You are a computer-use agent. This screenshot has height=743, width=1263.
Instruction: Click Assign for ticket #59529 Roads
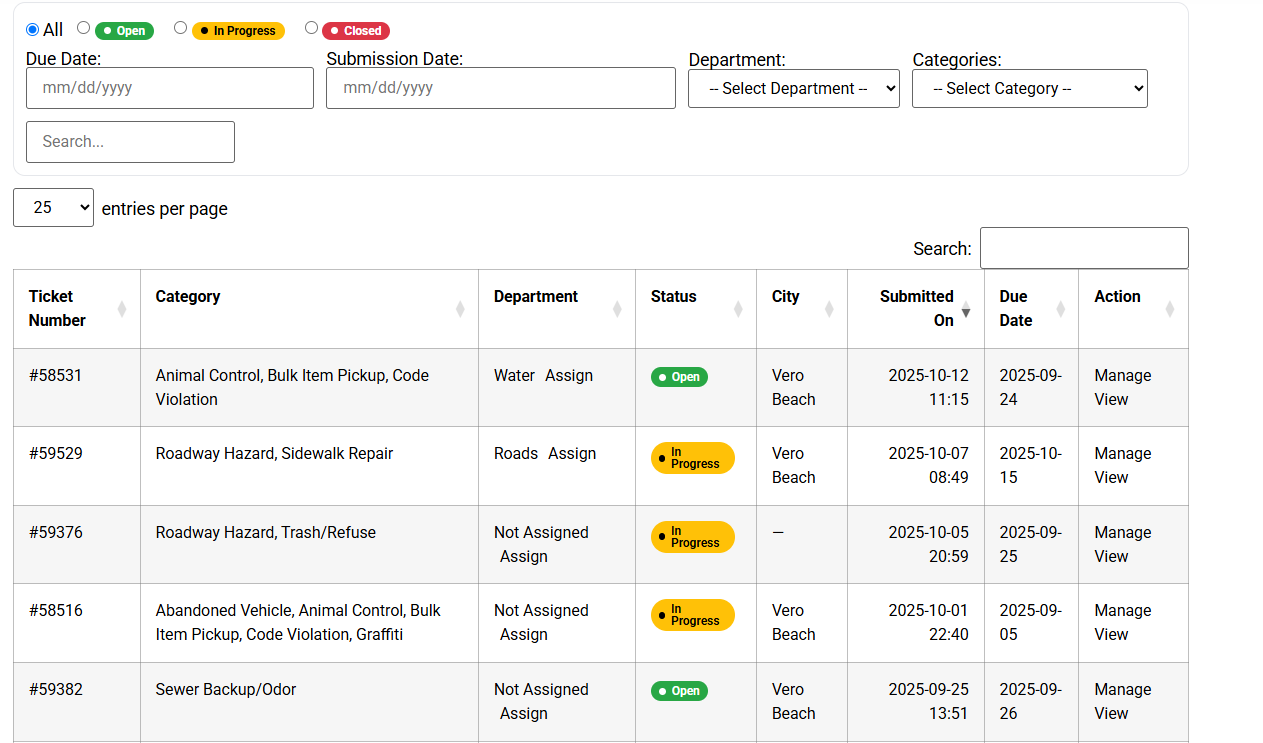click(572, 453)
